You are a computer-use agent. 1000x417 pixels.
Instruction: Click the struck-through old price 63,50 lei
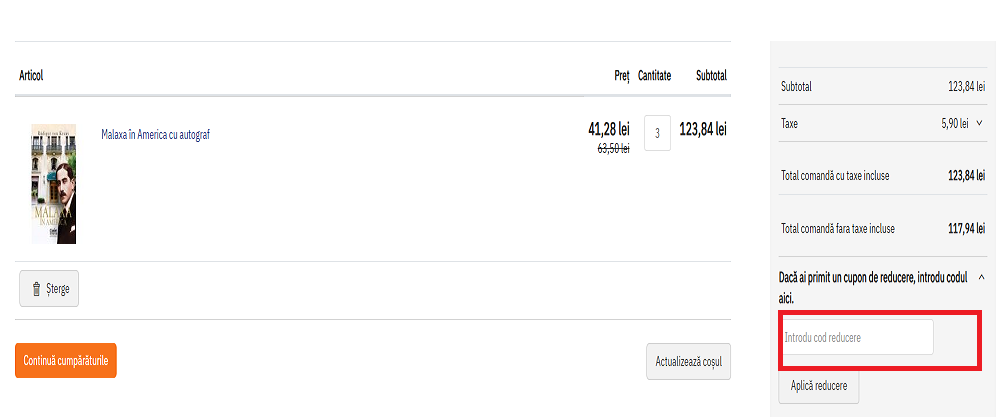[x=613, y=149]
